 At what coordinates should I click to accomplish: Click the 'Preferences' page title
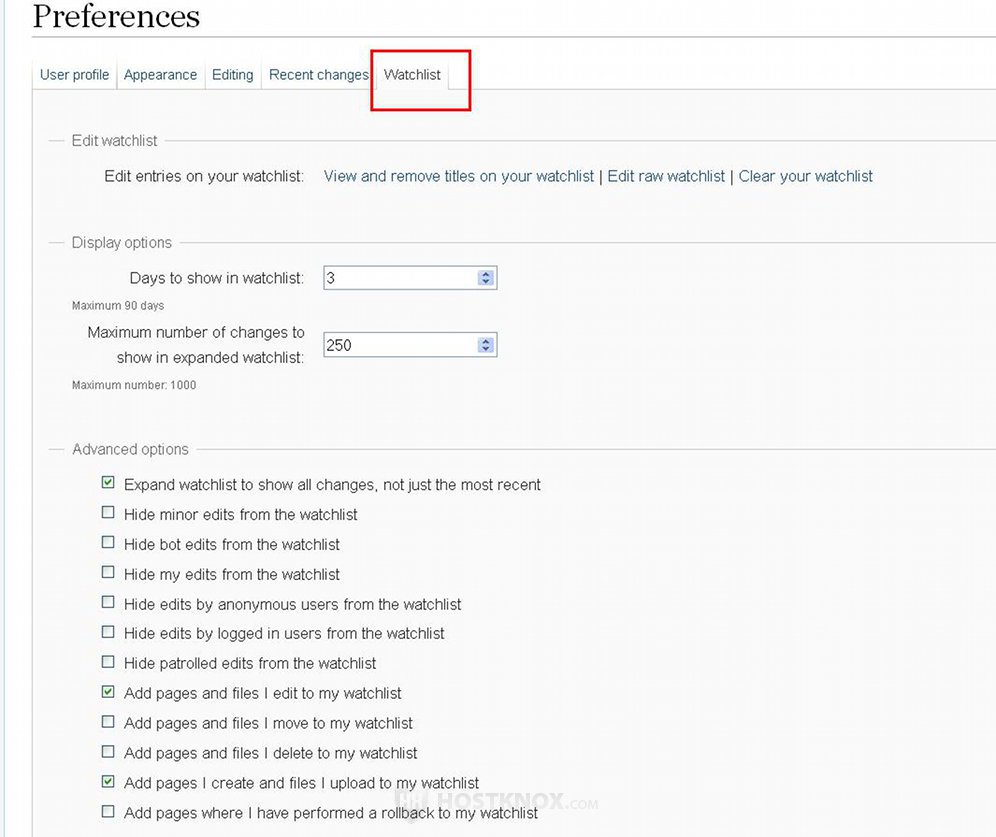116,16
